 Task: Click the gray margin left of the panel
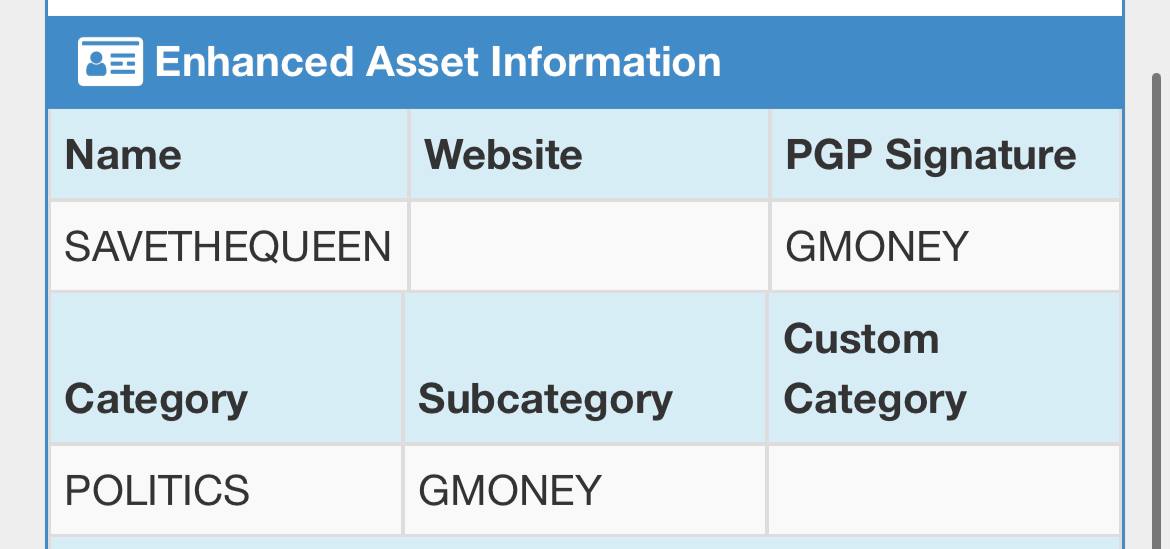22,274
